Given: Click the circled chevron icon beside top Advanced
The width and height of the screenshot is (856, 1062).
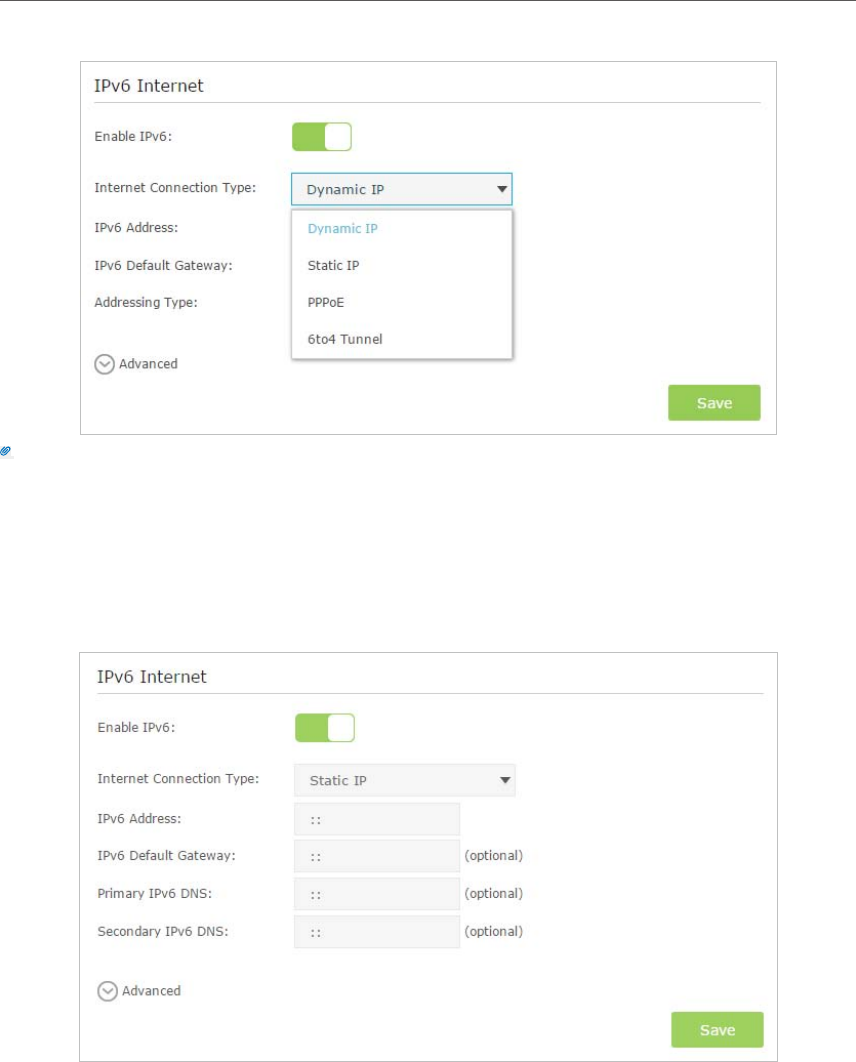Looking at the screenshot, I should [104, 364].
